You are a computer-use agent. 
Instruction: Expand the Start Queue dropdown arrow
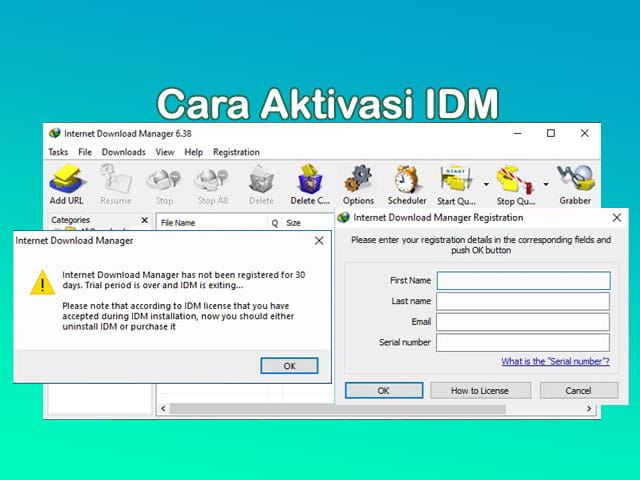pyautogui.click(x=486, y=184)
